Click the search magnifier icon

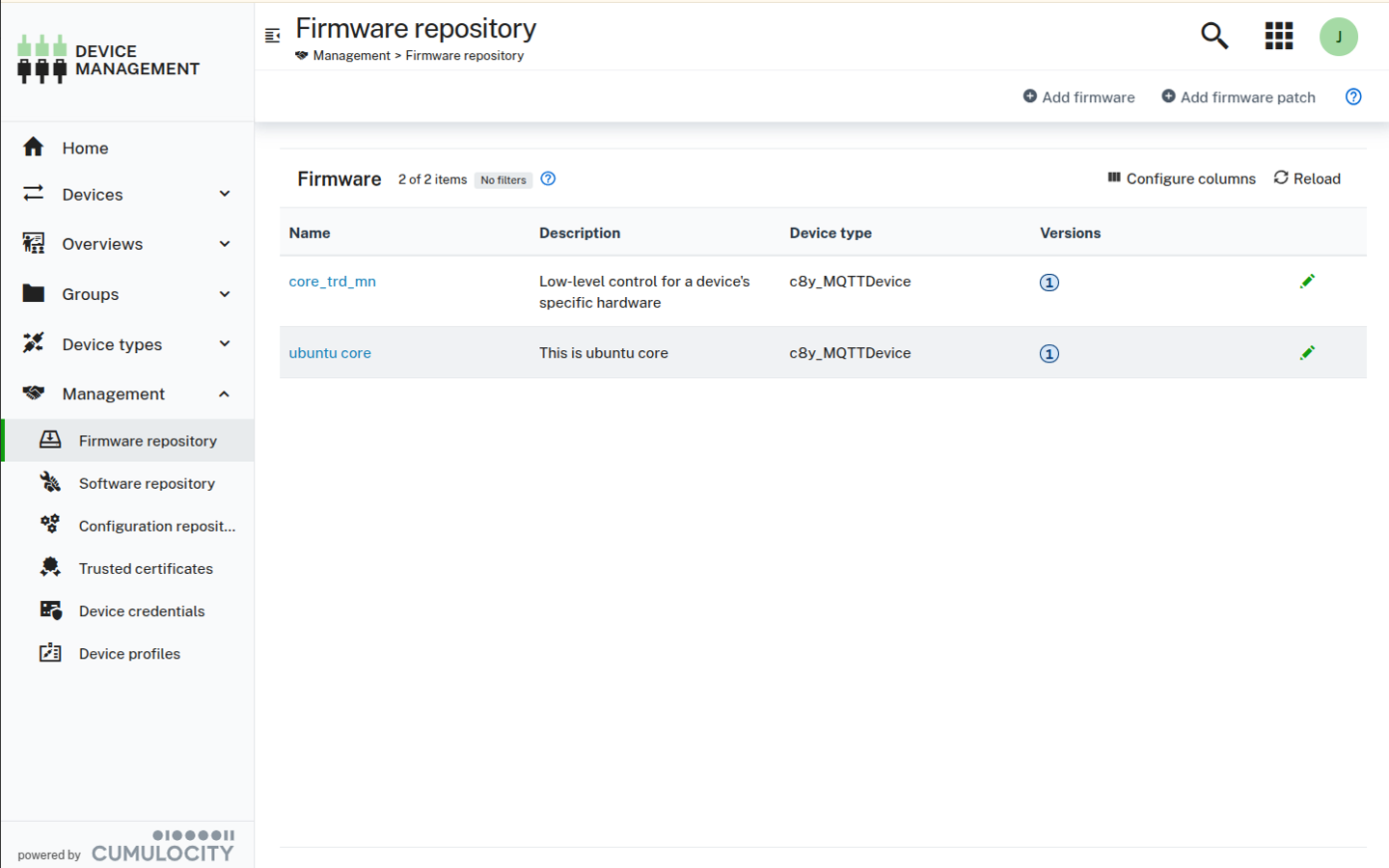pyautogui.click(x=1214, y=36)
